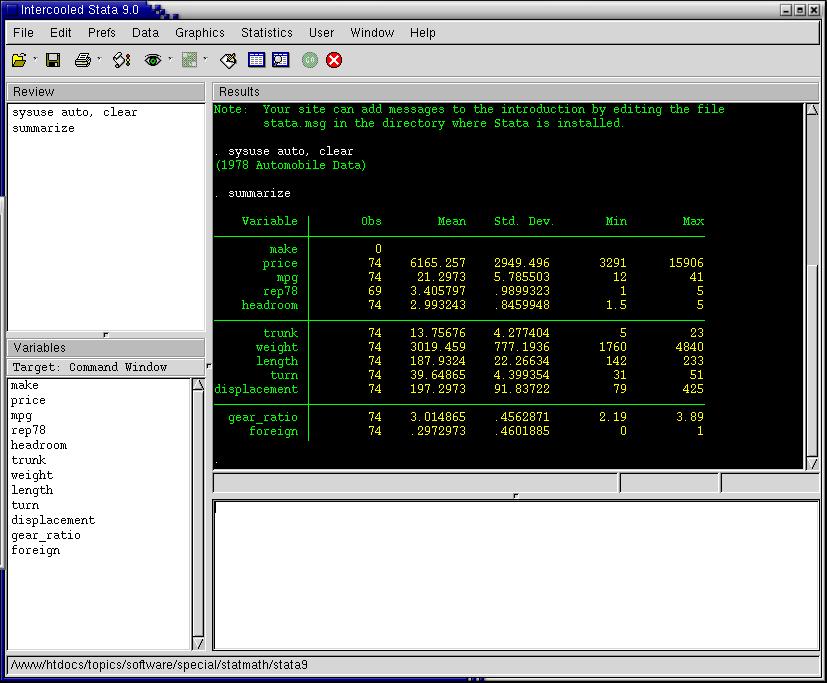Click the Variables list scrollbar up arrow
The image size is (827, 683).
click(198, 384)
